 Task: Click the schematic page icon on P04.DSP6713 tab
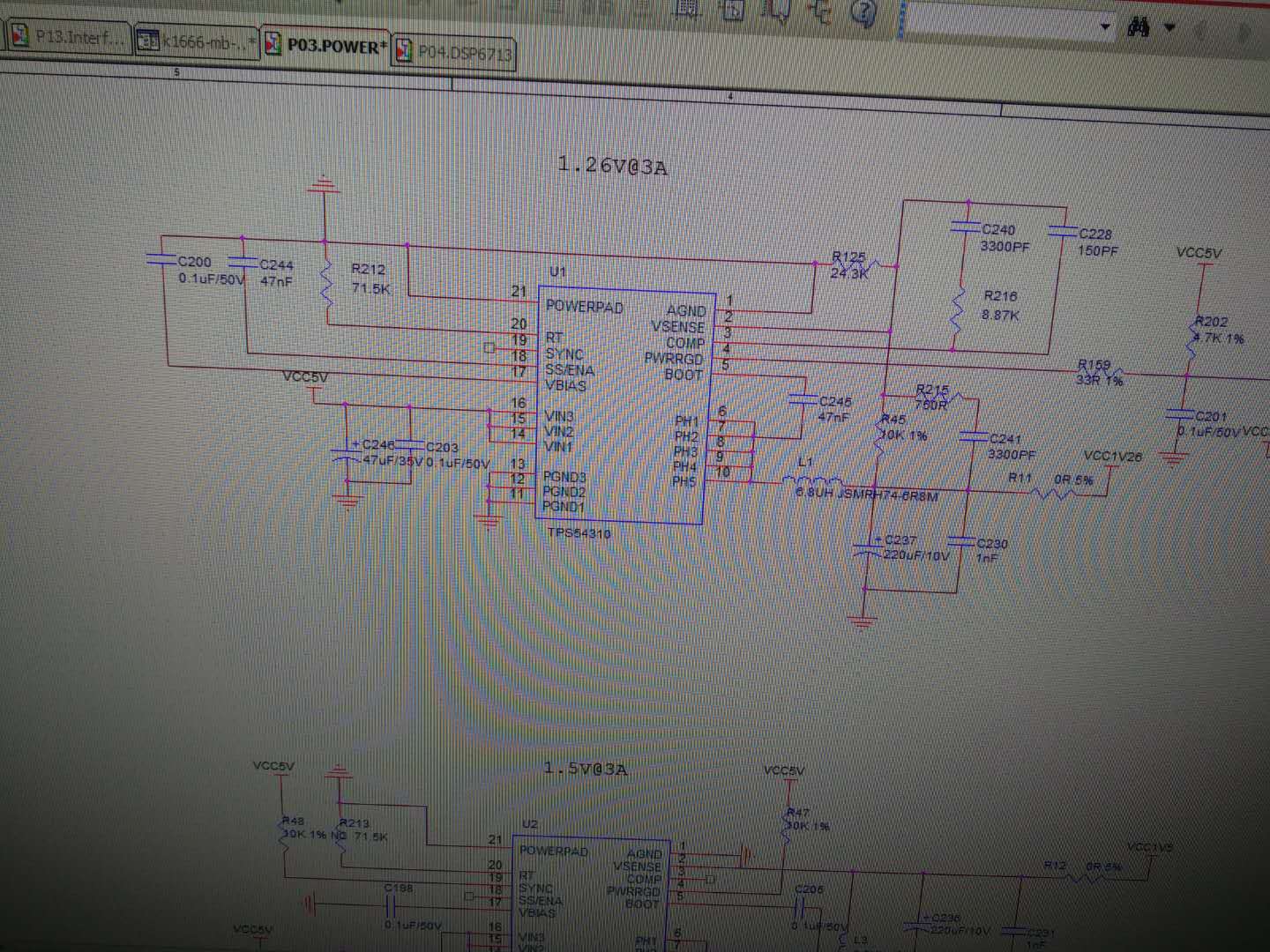pos(404,50)
